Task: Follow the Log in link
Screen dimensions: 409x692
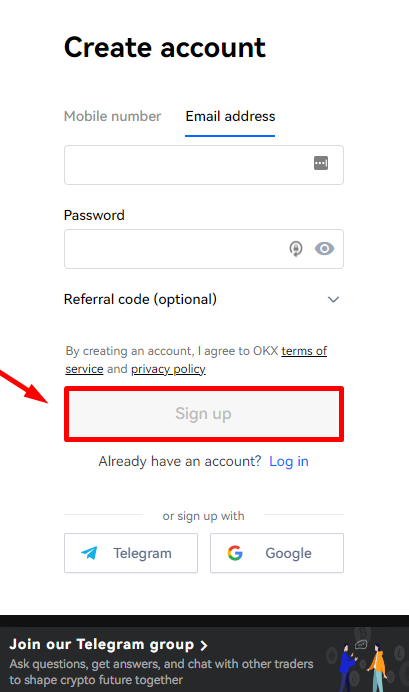Action: pyautogui.click(x=289, y=461)
